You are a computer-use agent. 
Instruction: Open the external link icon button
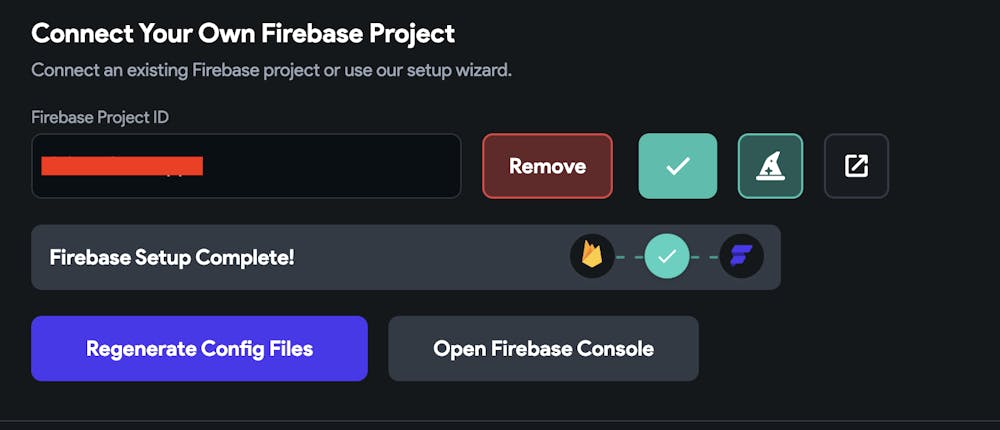tap(856, 166)
